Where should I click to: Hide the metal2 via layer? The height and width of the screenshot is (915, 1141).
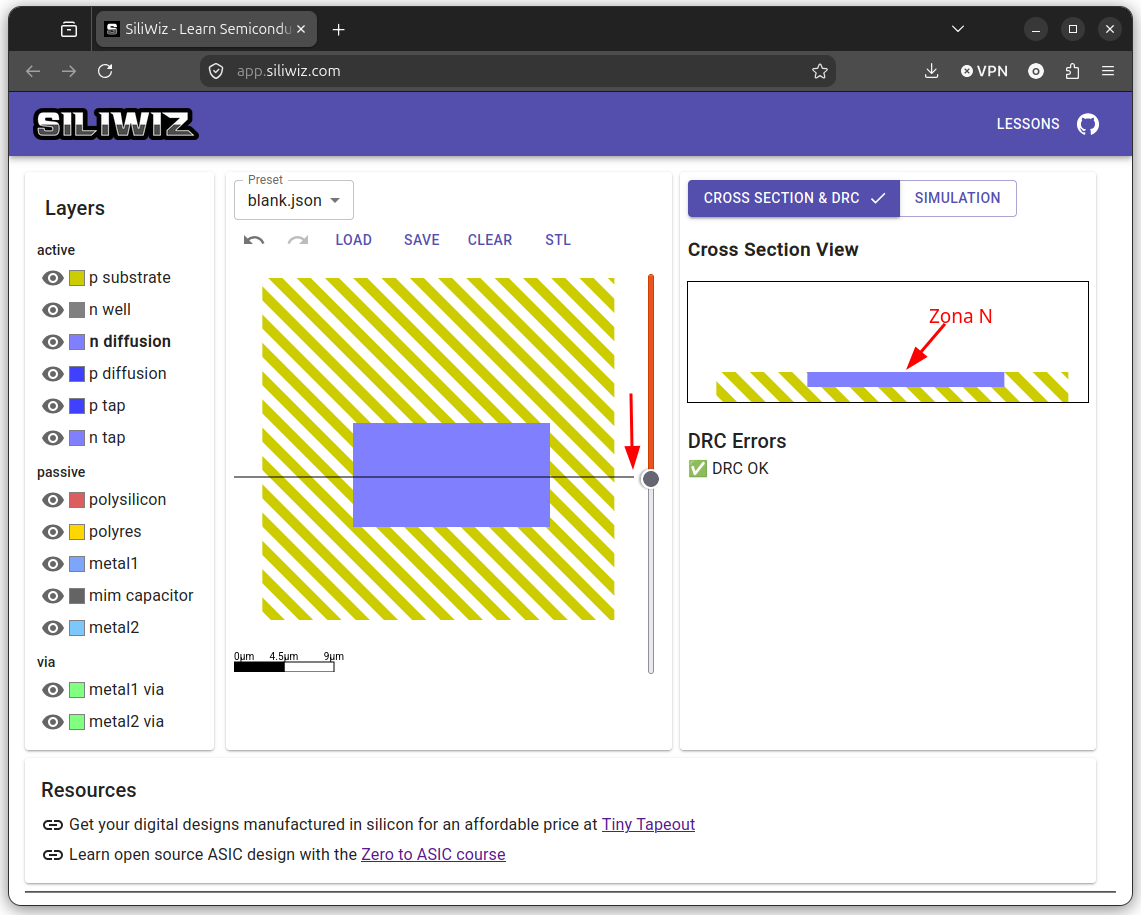(x=52, y=722)
